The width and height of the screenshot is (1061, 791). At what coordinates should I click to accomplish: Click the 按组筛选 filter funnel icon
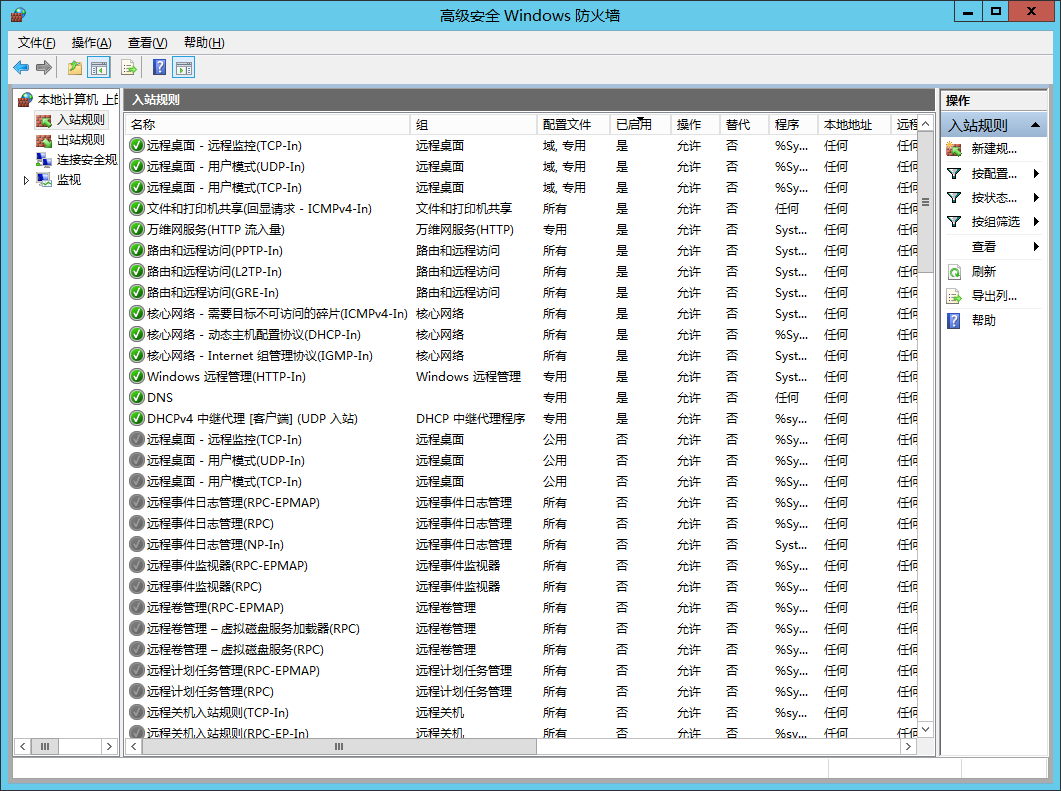954,221
